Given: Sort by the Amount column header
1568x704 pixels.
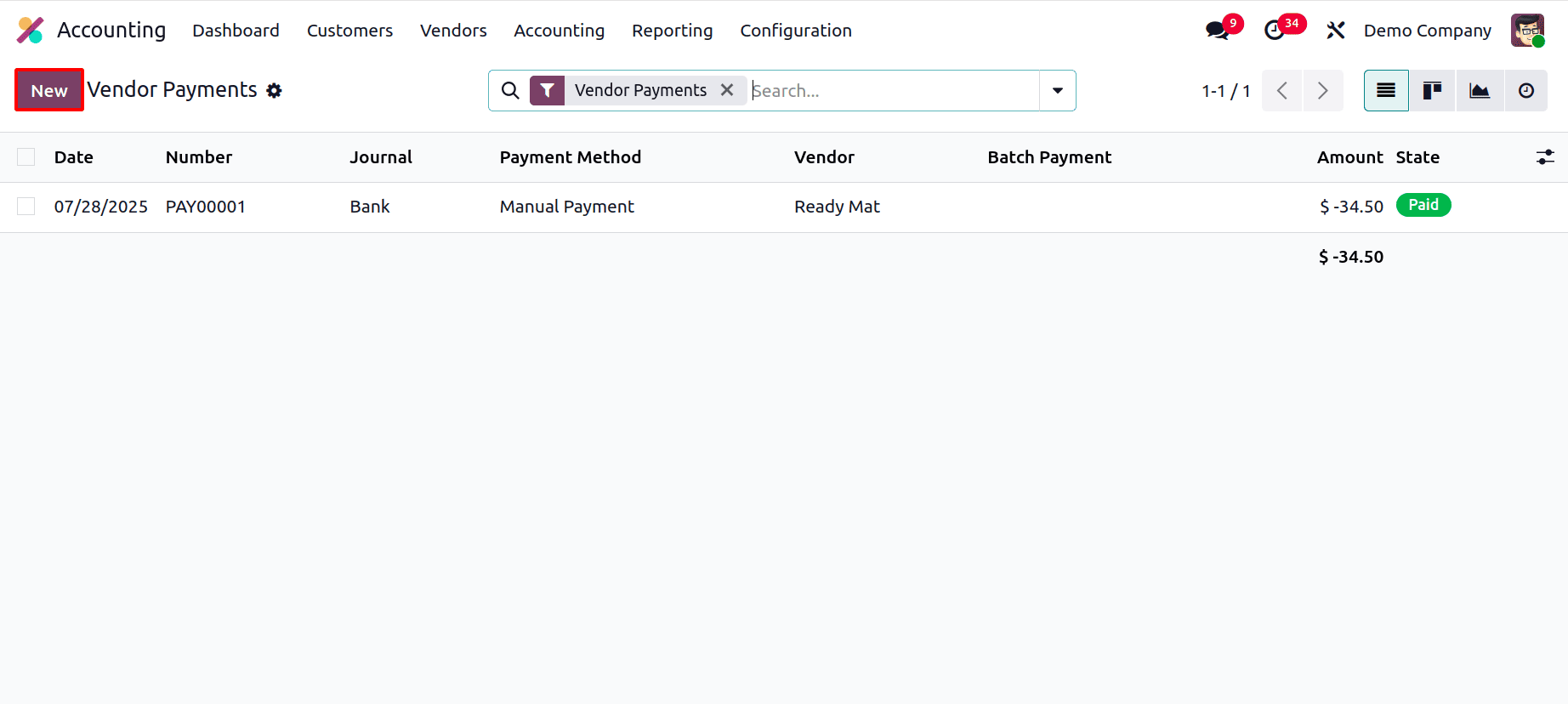Looking at the screenshot, I should pos(1350,157).
